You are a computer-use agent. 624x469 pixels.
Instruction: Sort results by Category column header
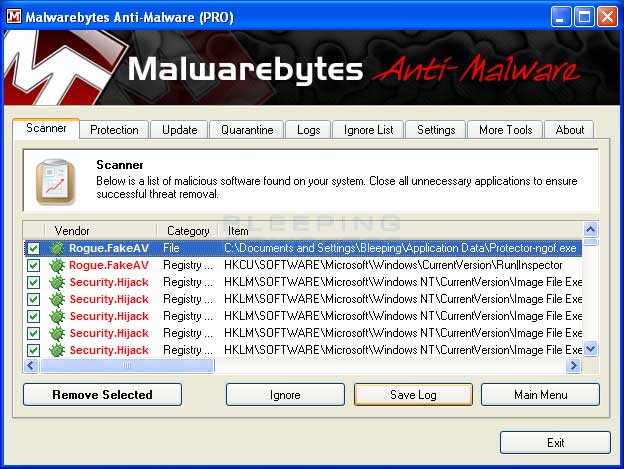[188, 231]
